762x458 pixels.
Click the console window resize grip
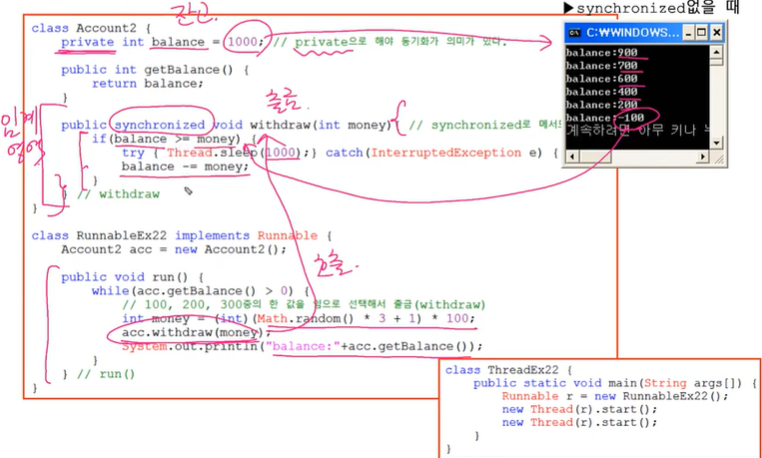(x=717, y=158)
